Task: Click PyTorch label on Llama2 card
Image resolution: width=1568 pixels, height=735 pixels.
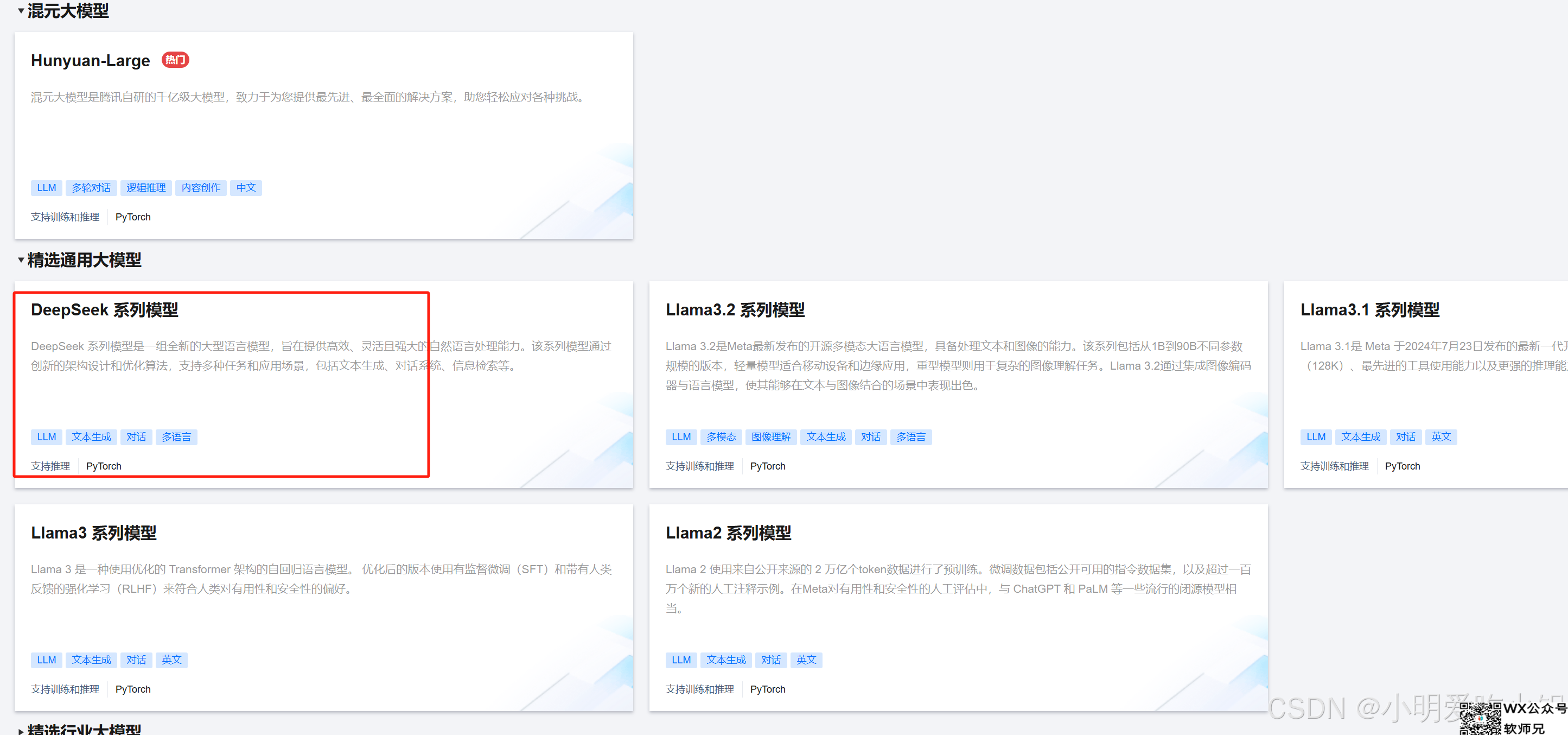Action: pos(768,689)
